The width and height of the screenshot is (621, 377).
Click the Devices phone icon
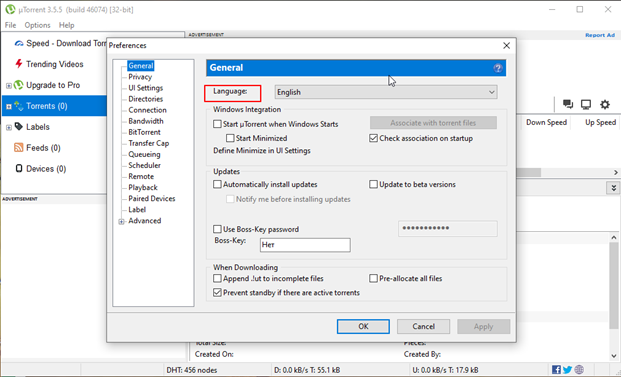19,169
